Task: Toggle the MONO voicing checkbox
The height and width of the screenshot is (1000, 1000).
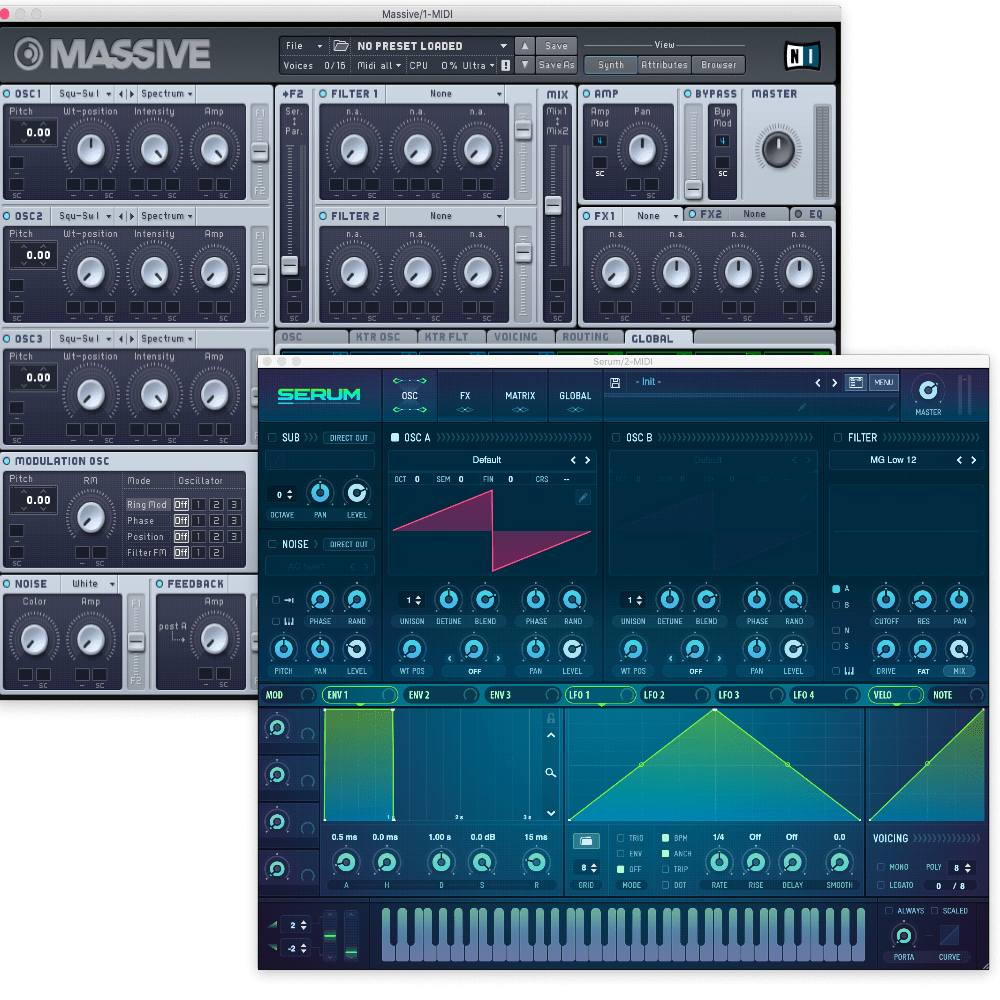Action: [880, 867]
